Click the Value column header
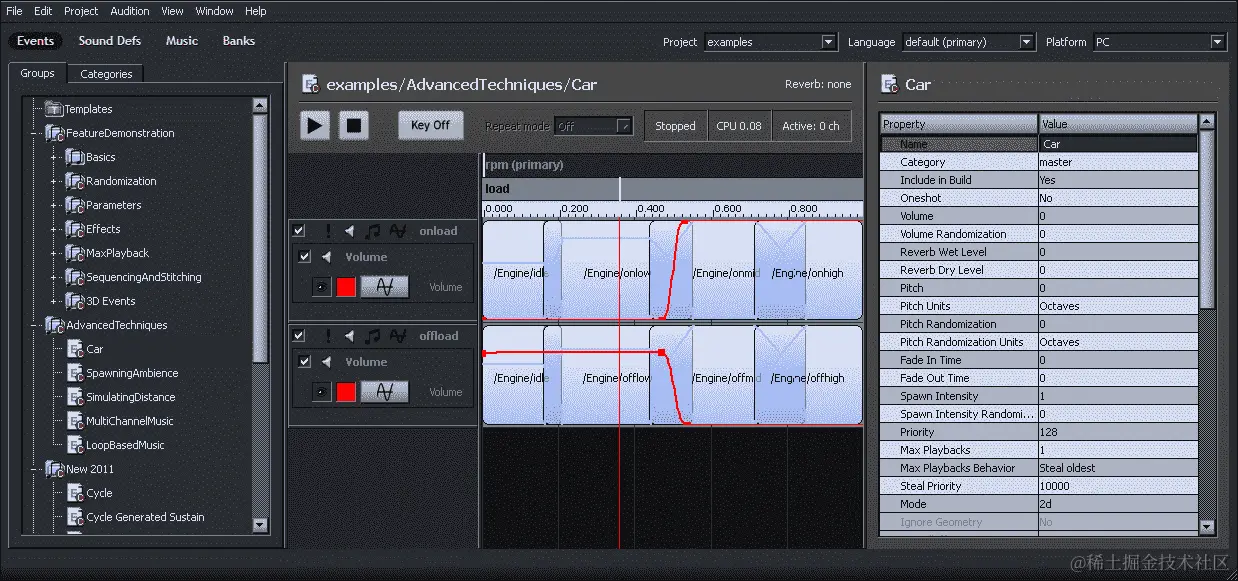The image size is (1238, 581). click(1118, 124)
